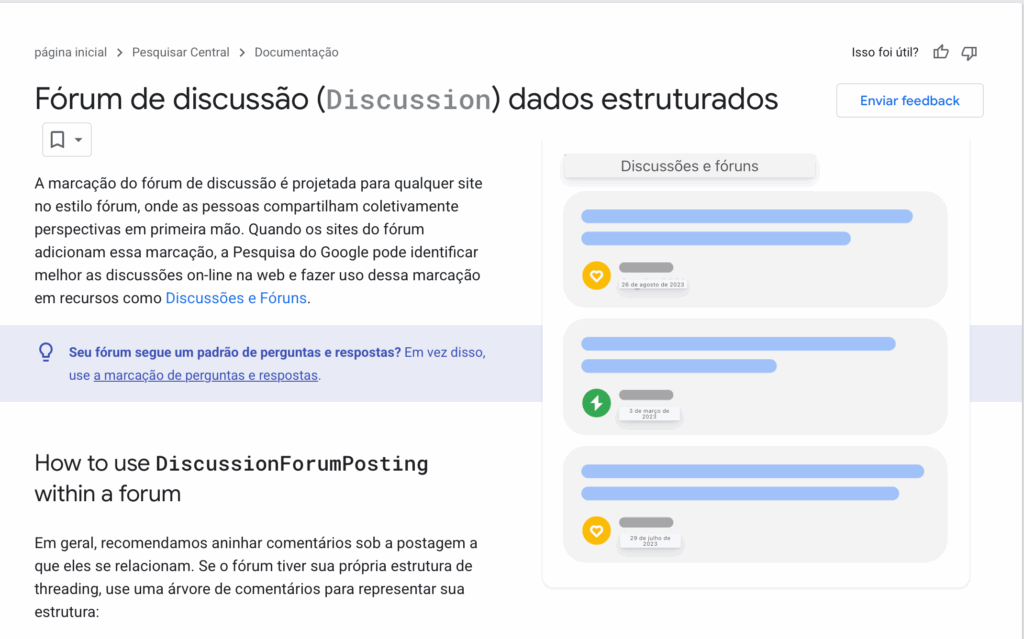Click the '29 de julho de 2023' date
1024x639 pixels.
point(649,540)
